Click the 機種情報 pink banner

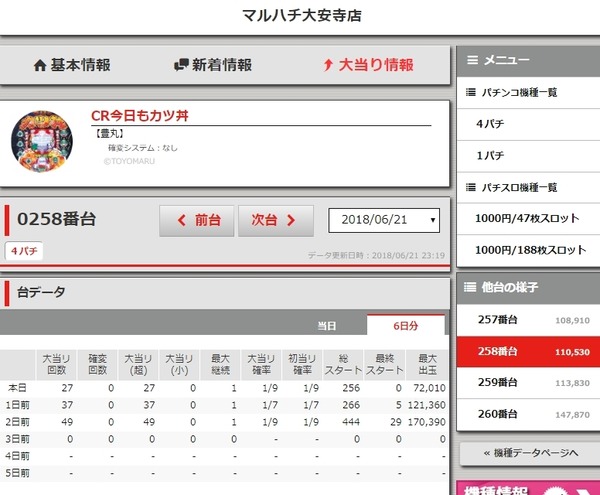pyautogui.click(x=528, y=488)
